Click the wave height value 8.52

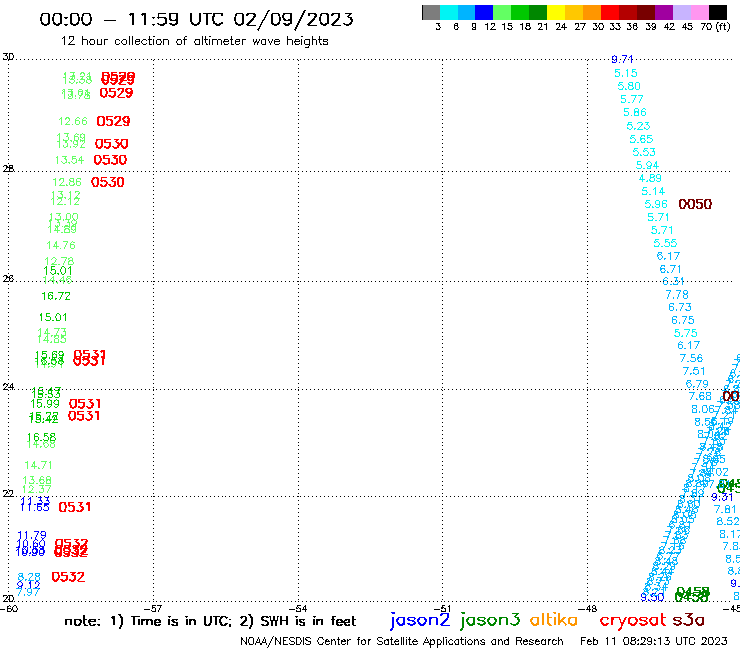[x=728, y=522]
